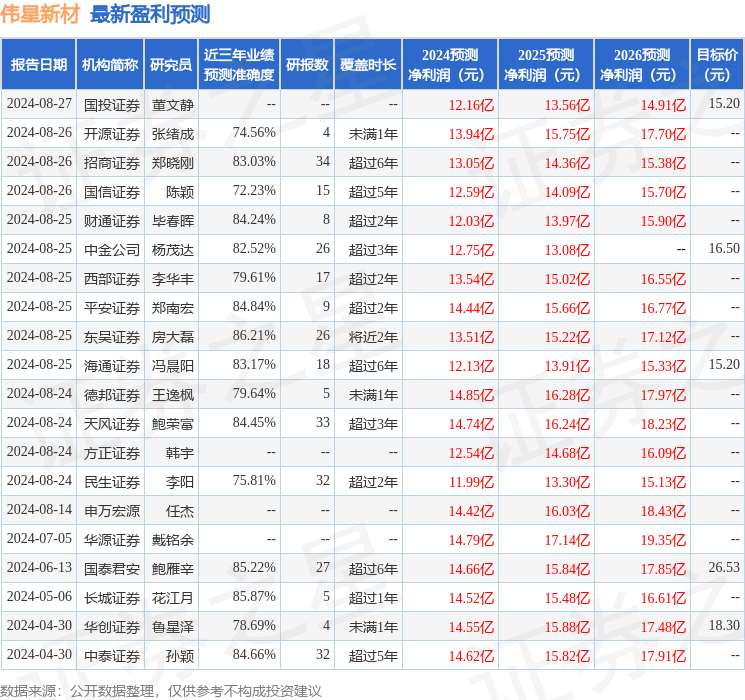745x700 pixels.
Task: Click target price 16.50
Action: pyautogui.click(x=724, y=248)
